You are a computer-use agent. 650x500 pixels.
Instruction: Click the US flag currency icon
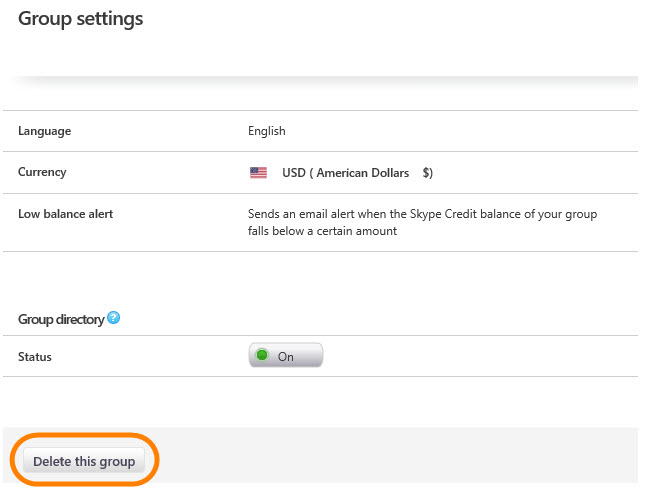tap(258, 173)
